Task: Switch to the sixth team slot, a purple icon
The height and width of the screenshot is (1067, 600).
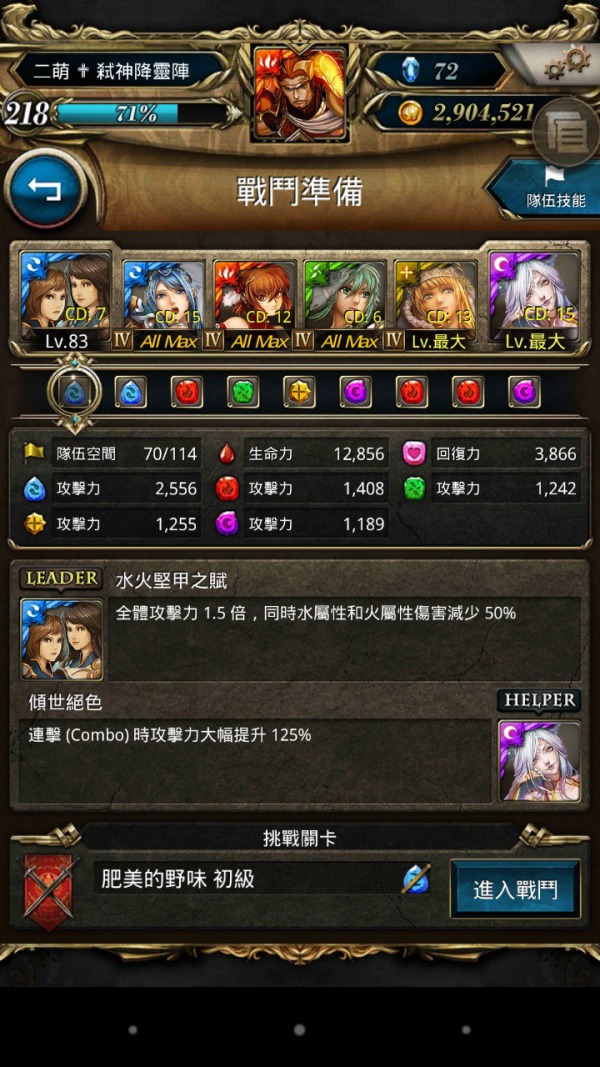Action: point(356,392)
